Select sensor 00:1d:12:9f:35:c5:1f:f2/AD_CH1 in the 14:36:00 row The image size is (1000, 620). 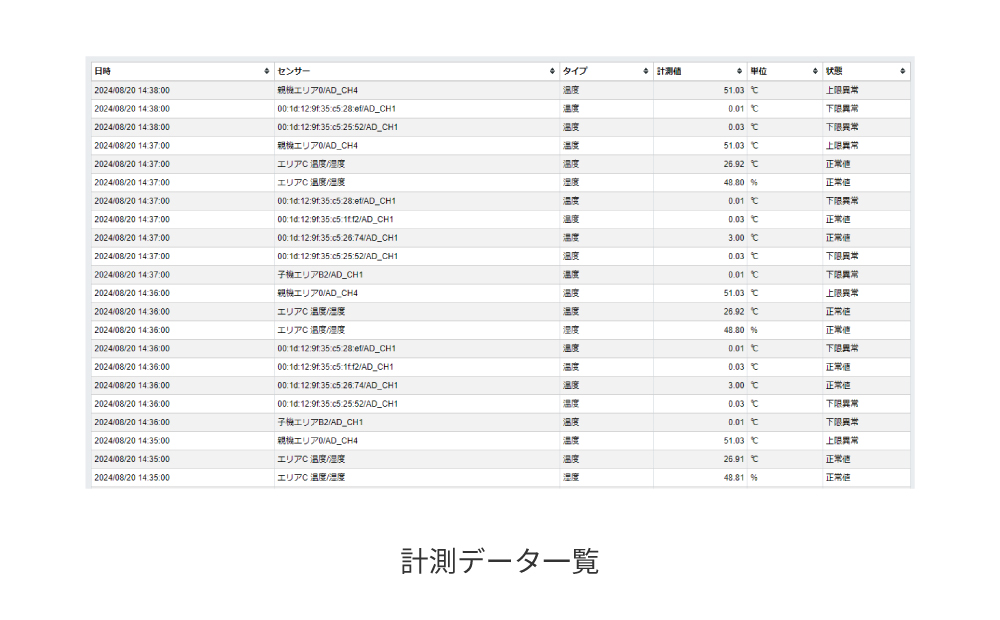(335, 367)
